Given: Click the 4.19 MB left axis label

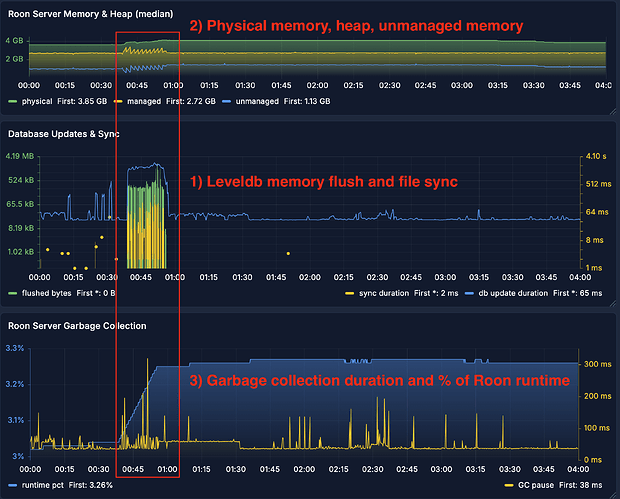Looking at the screenshot, I should tap(20, 156).
